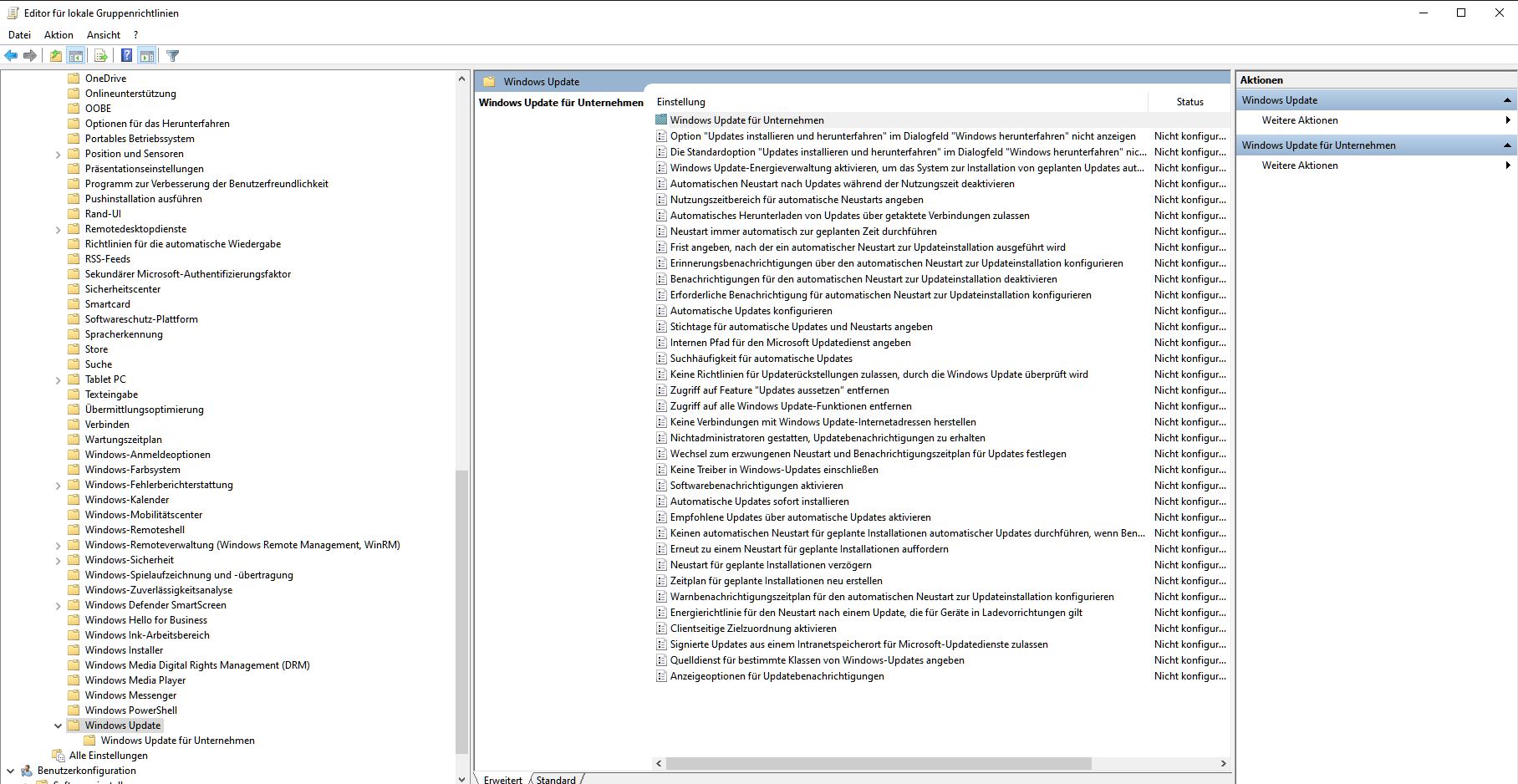Click the settings list horizontal scrollbar thumb
1518x784 pixels.
(x=879, y=764)
